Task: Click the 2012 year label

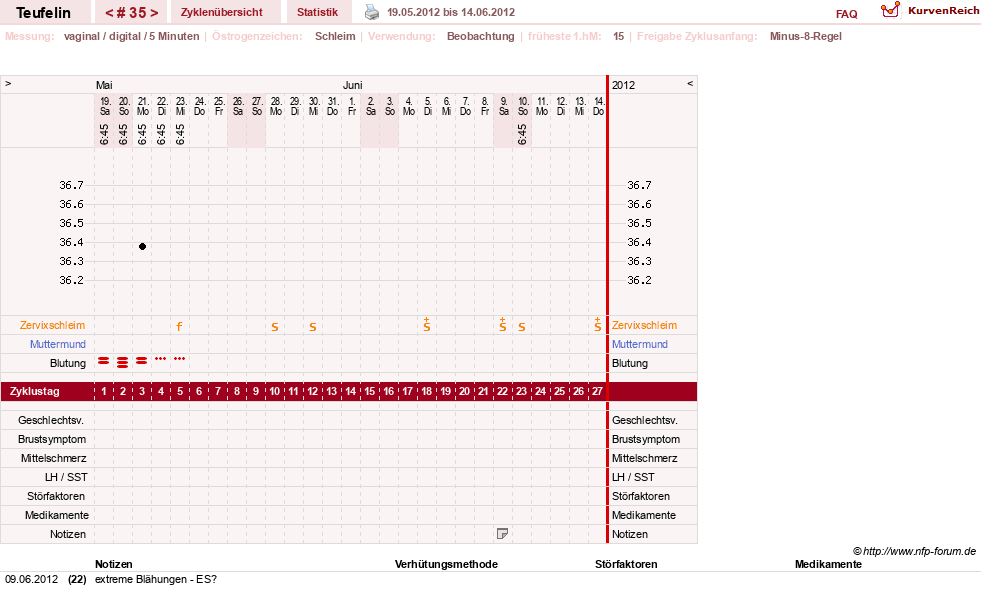Action: [623, 85]
